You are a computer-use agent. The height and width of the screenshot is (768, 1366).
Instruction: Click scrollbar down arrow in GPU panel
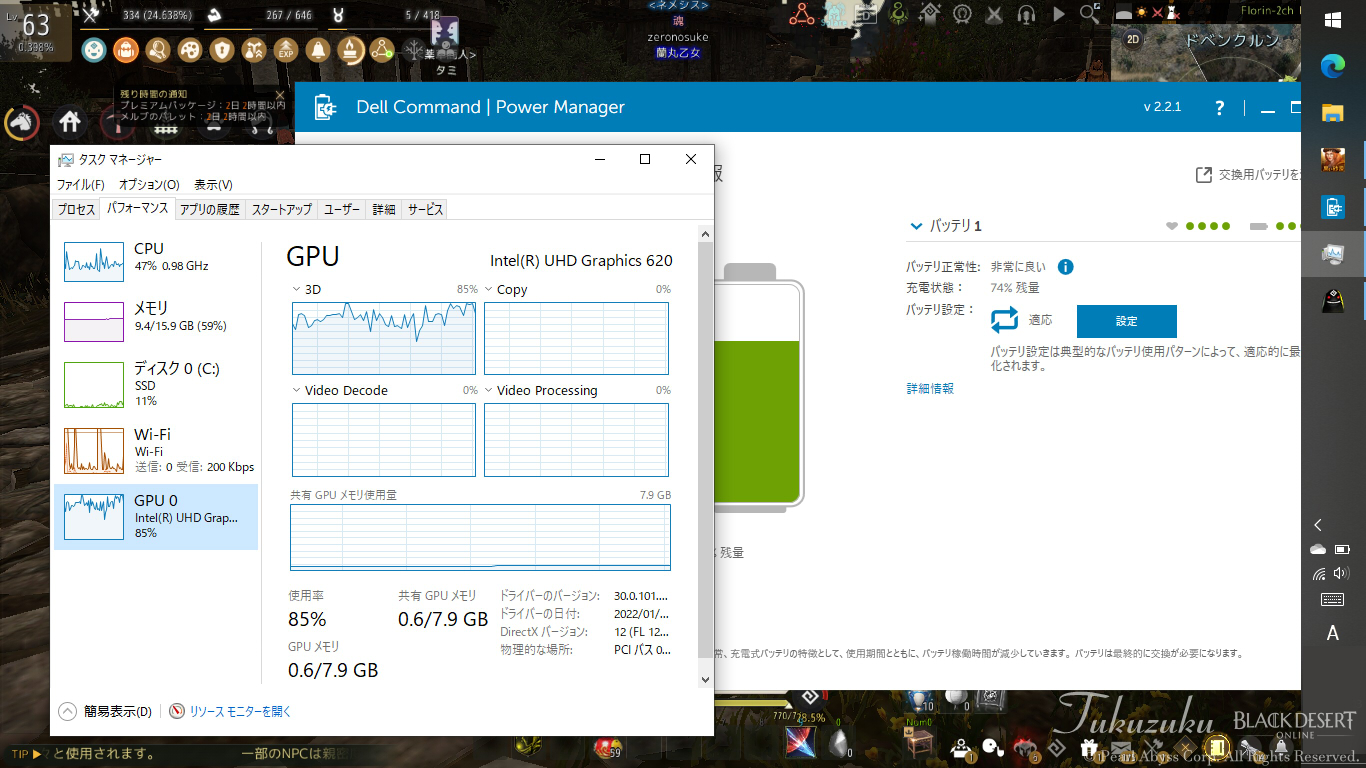click(x=705, y=679)
